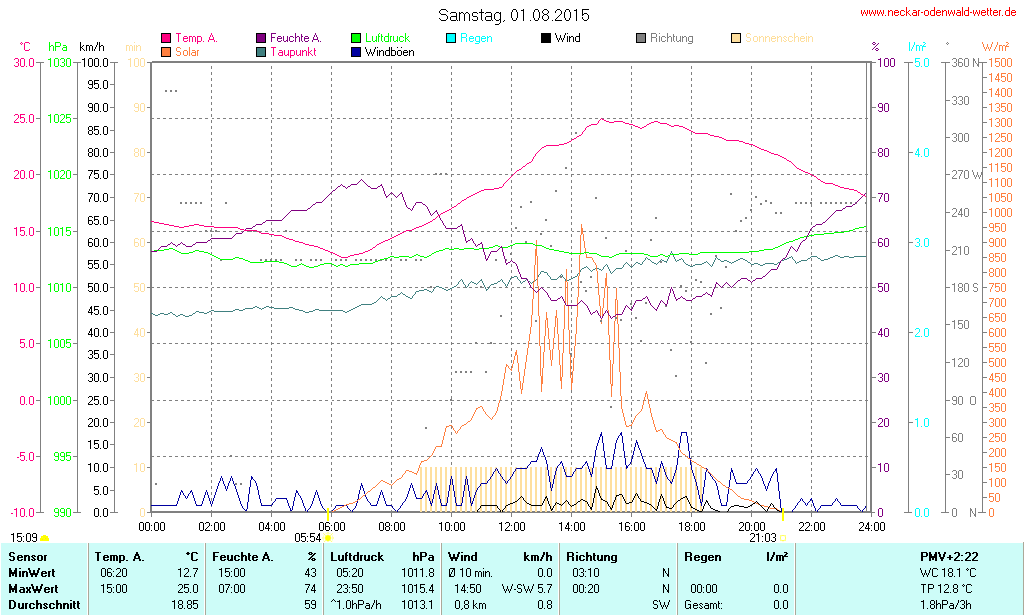This screenshot has width=1024, height=615.
Task: Click the Sonnenschein legend swatch
Action: coord(736,38)
